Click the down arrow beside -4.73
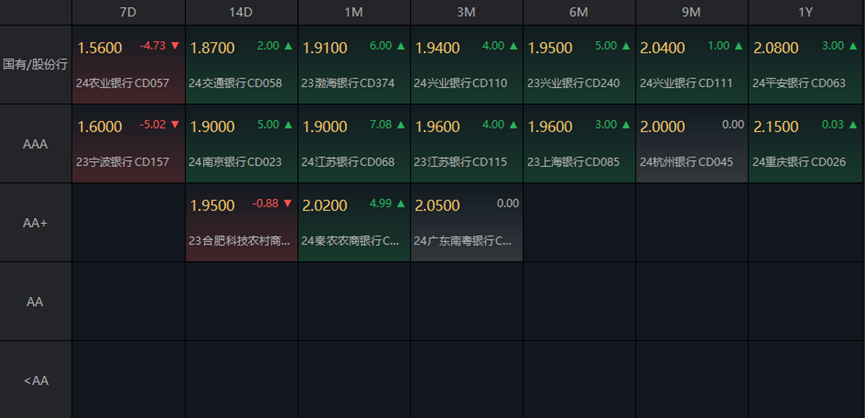This screenshot has height=418, width=865. click(x=175, y=46)
